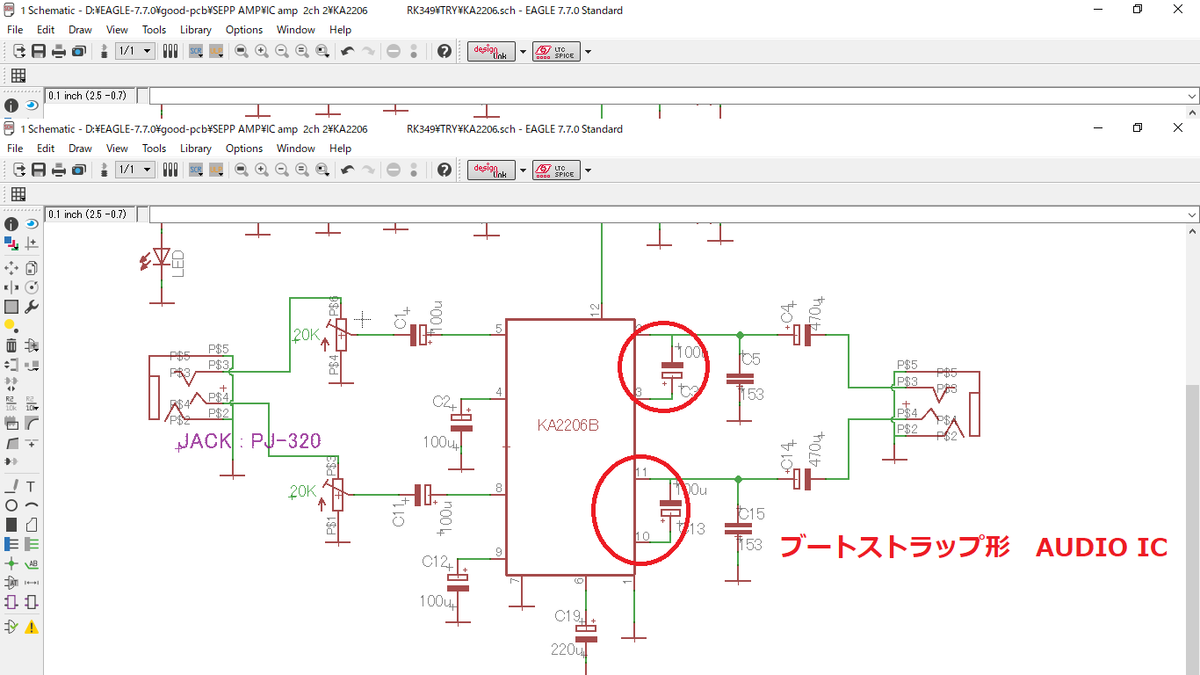The height and width of the screenshot is (675, 1200).
Task: Redraw screen icon in front window
Action: (x=302, y=170)
